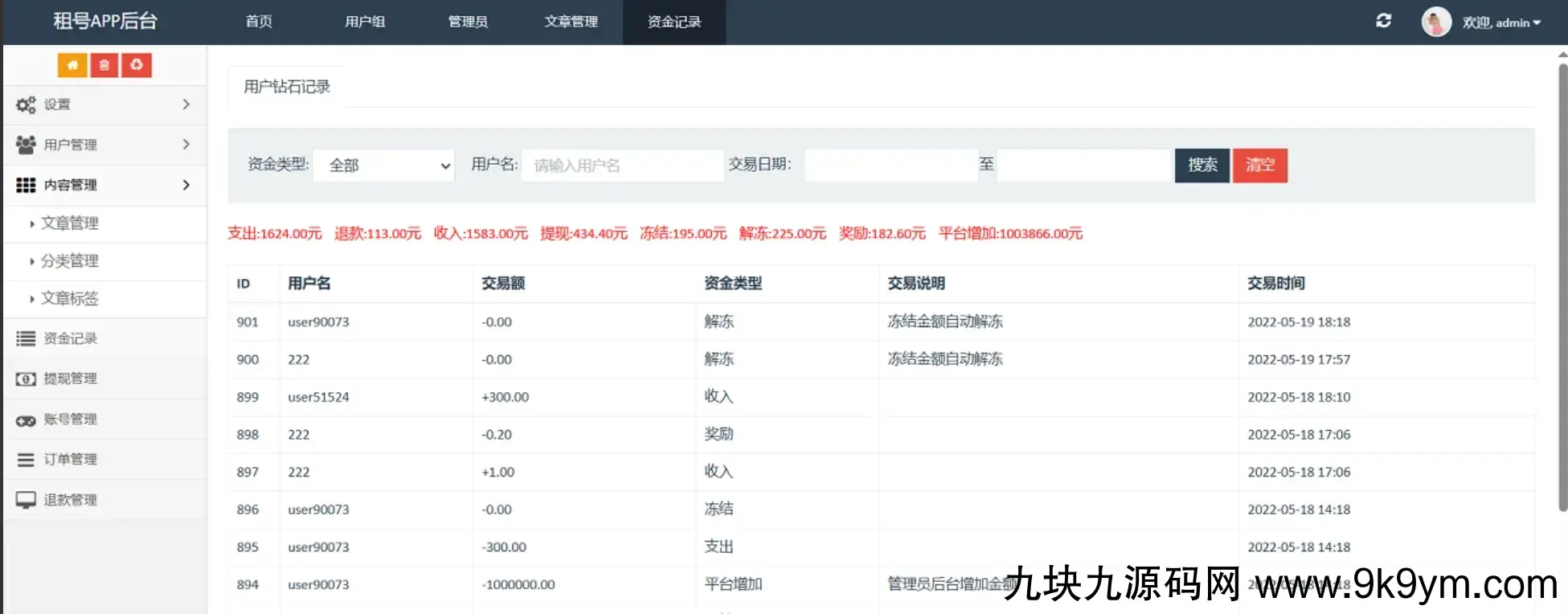The image size is (1568, 614).
Task: Switch to the 文章管理 top menu
Action: [x=571, y=22]
